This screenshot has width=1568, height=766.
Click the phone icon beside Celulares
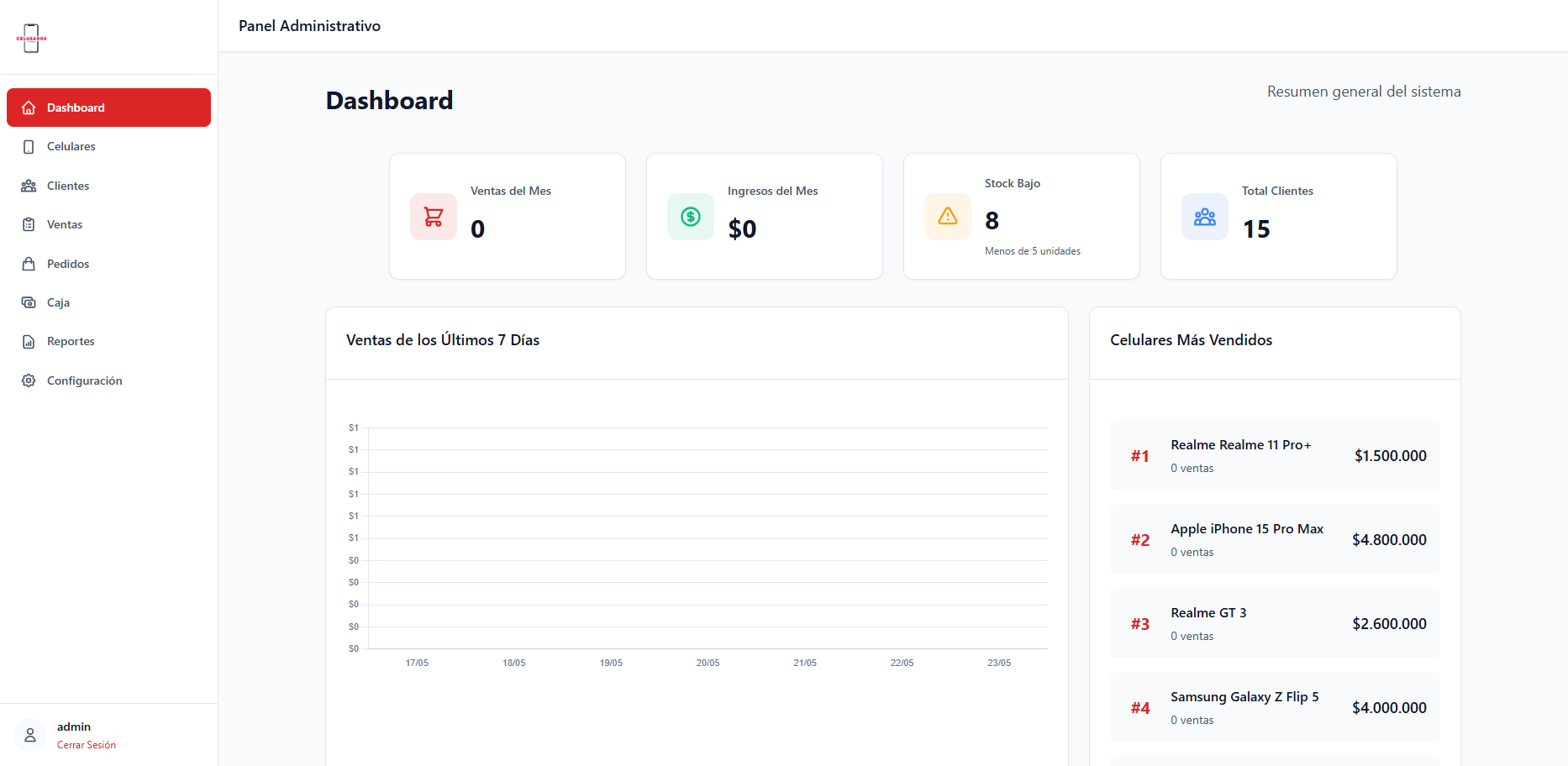click(x=29, y=147)
